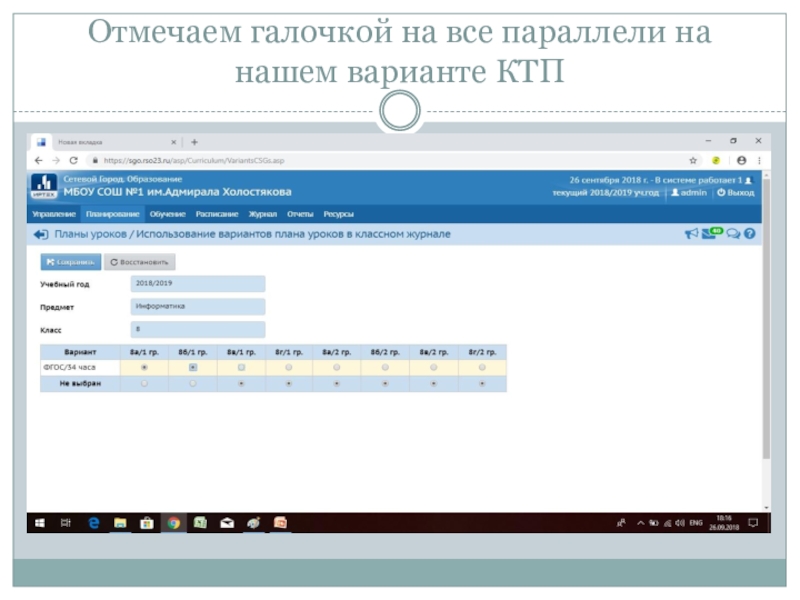Open the Планирование menu

point(112,214)
